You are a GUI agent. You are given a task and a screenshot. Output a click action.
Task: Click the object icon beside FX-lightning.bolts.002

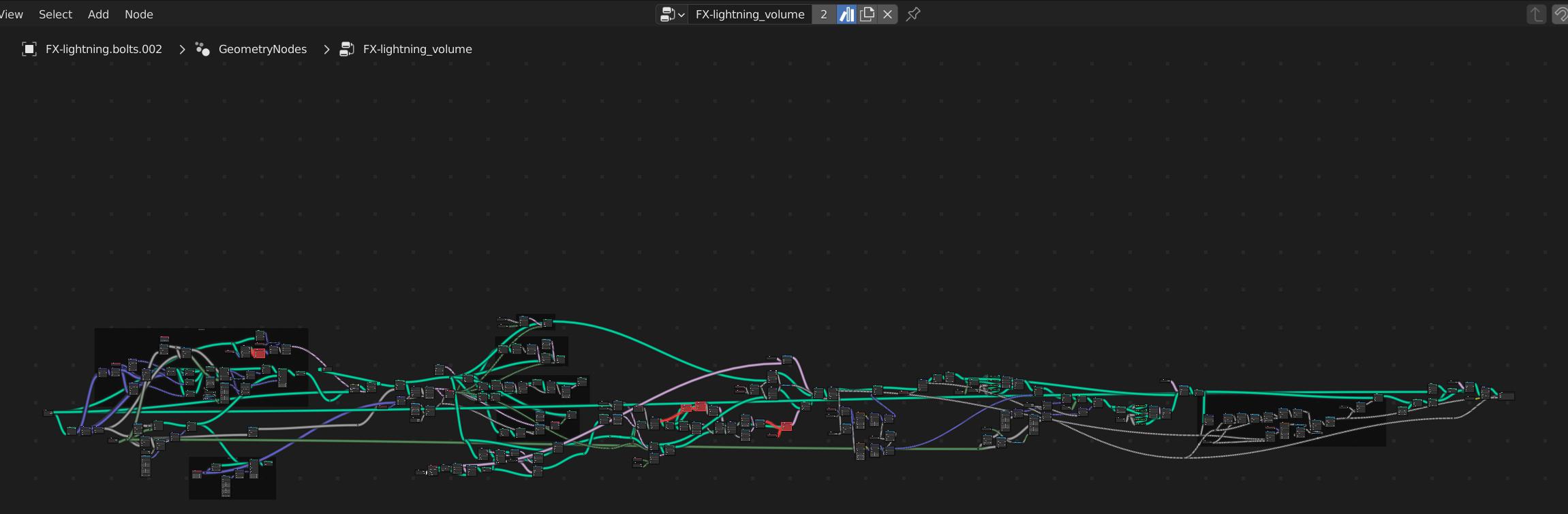pyautogui.click(x=29, y=49)
